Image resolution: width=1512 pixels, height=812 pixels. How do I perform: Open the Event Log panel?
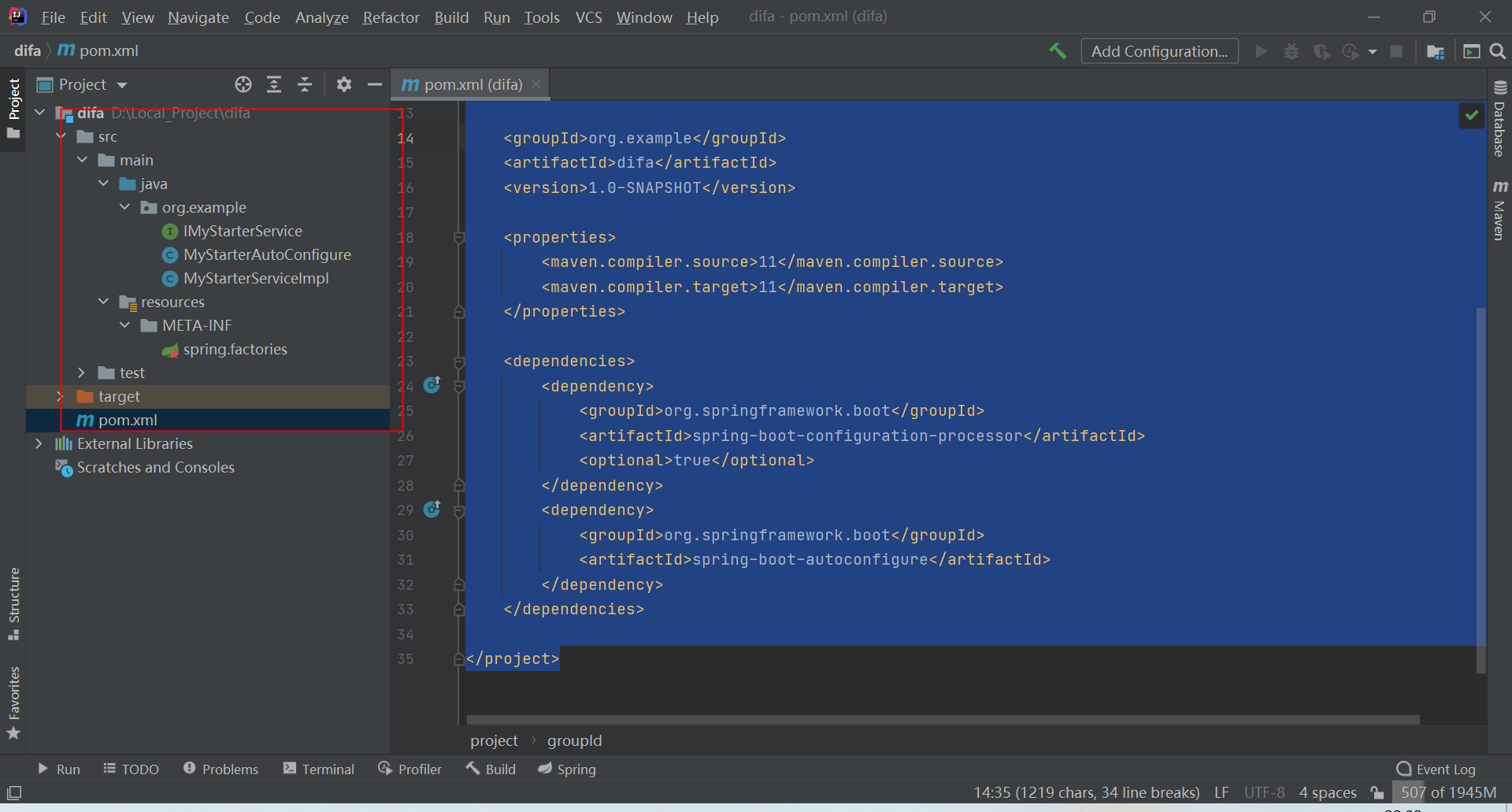pos(1443,769)
